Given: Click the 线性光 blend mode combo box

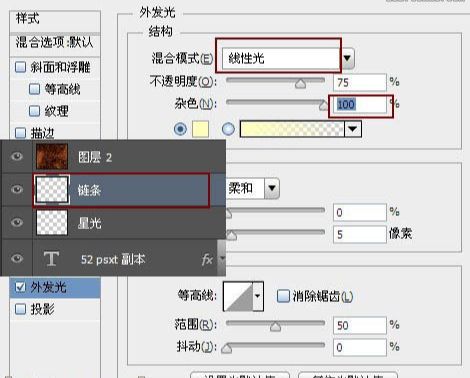Looking at the screenshot, I should pyautogui.click(x=280, y=59).
